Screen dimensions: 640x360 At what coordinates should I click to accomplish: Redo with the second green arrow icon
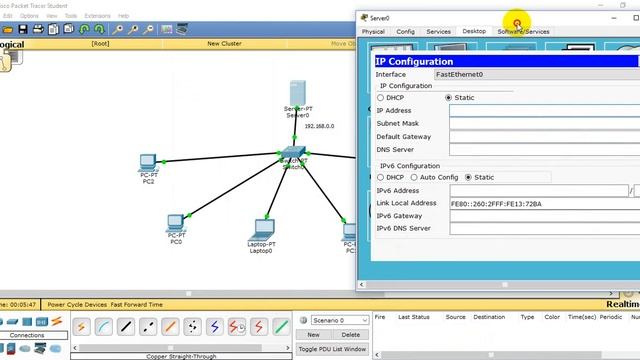[100, 29]
